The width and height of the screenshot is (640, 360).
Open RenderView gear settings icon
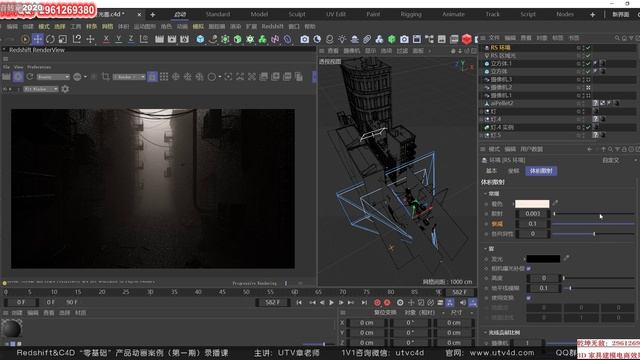point(65,89)
